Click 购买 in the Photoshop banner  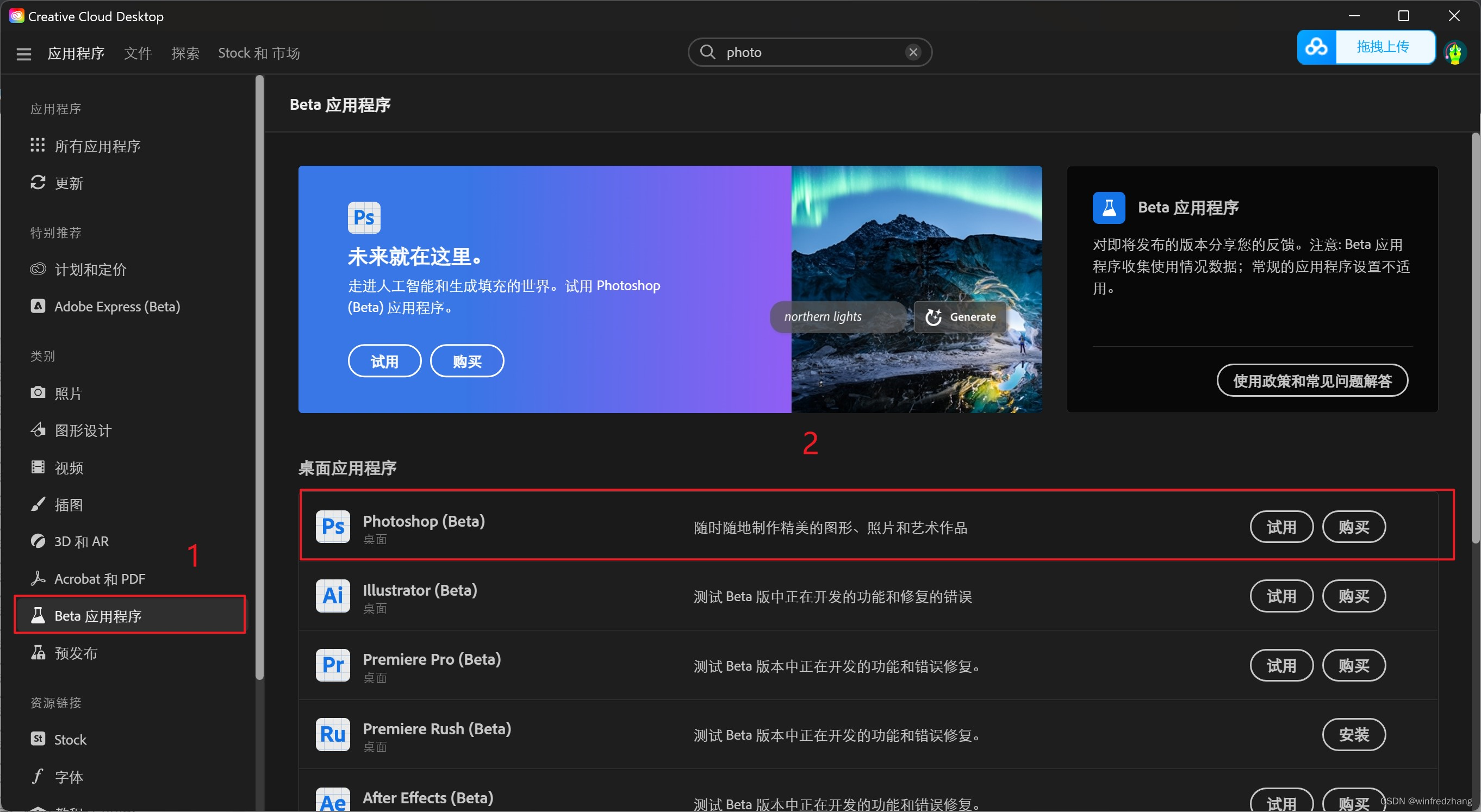point(467,361)
